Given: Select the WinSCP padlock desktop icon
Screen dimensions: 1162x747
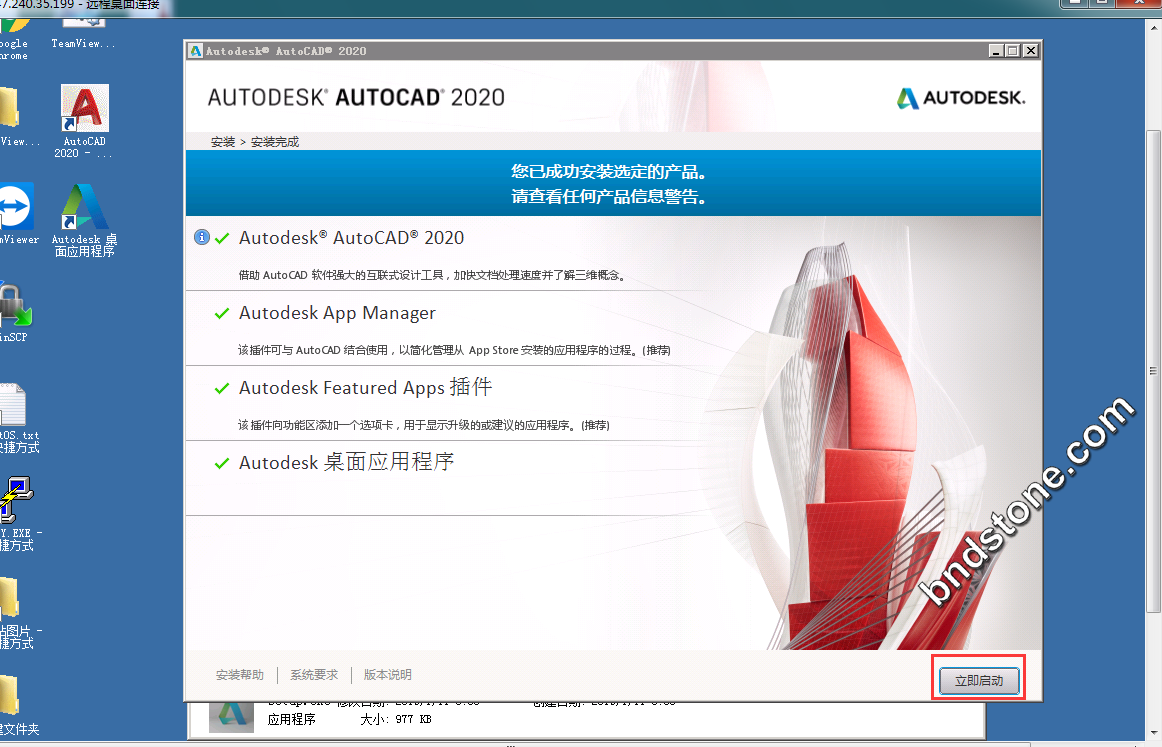Looking at the screenshot, I should pos(14,305).
